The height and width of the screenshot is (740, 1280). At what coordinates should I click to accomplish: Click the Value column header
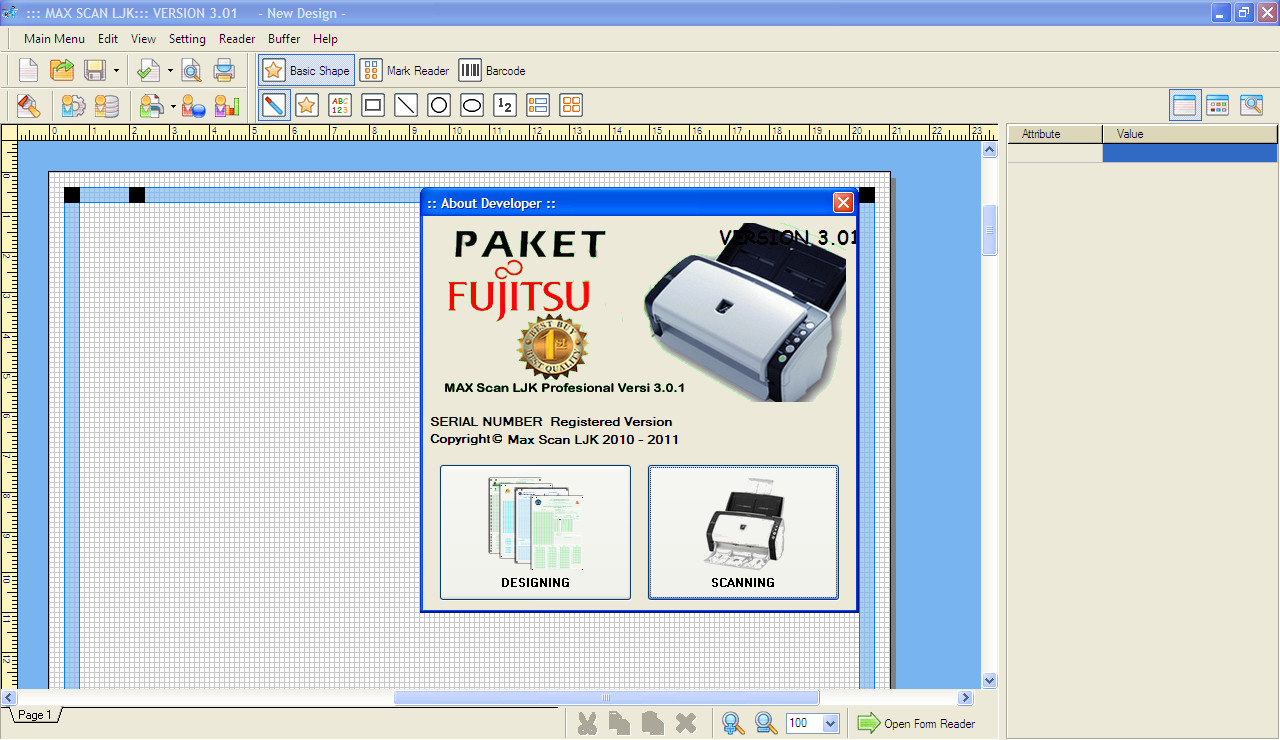pyautogui.click(x=1190, y=134)
